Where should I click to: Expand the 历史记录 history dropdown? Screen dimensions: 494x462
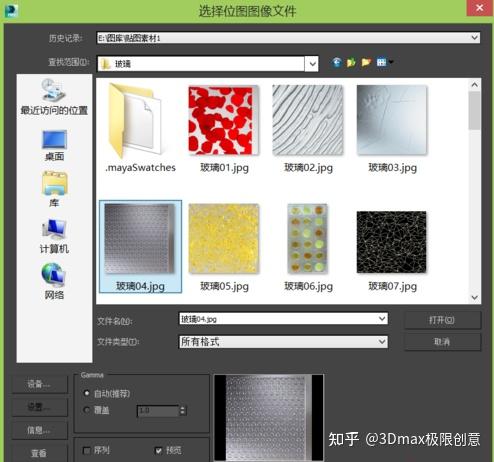tap(474, 38)
